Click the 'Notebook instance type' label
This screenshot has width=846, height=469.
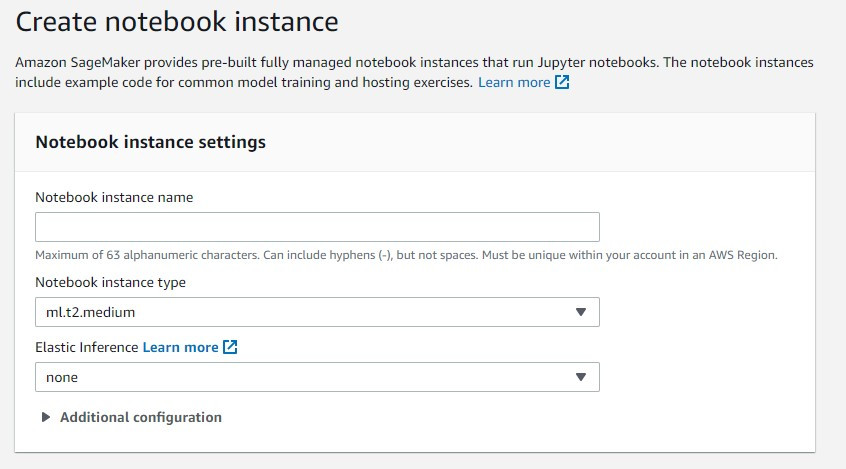[110, 282]
